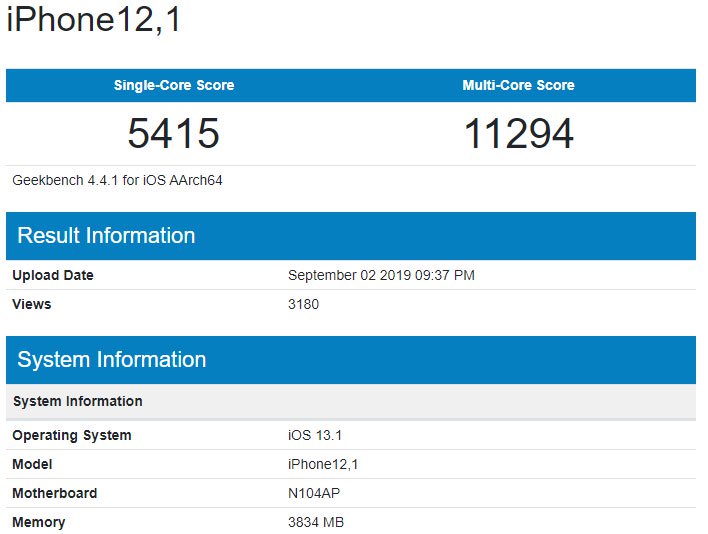Screen dimensions: 708x534
Task: Select the single-core score value 5415
Action: pyautogui.click(x=173, y=134)
